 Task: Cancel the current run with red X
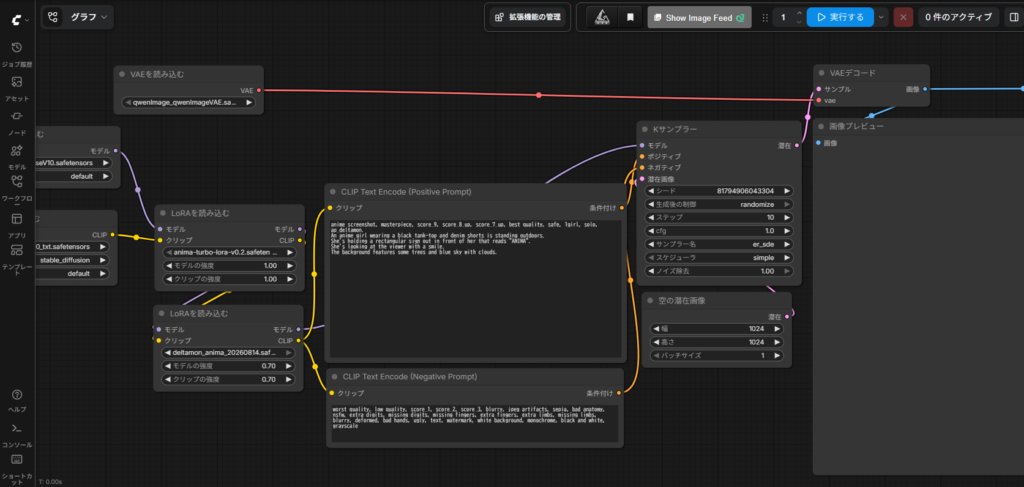point(903,18)
